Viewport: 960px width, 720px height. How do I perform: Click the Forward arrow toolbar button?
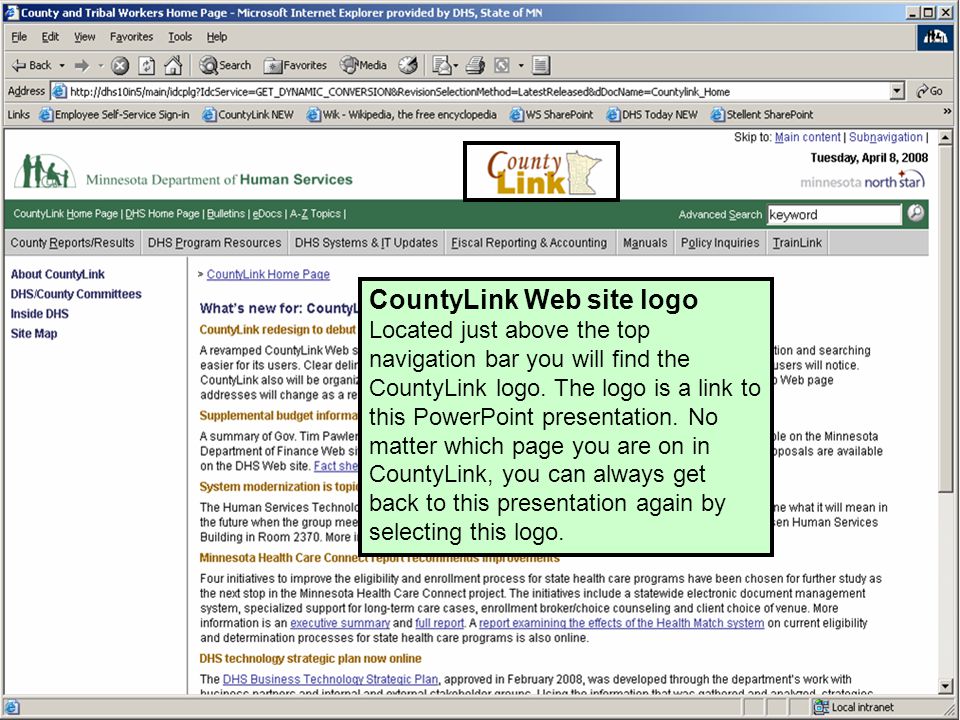point(82,65)
